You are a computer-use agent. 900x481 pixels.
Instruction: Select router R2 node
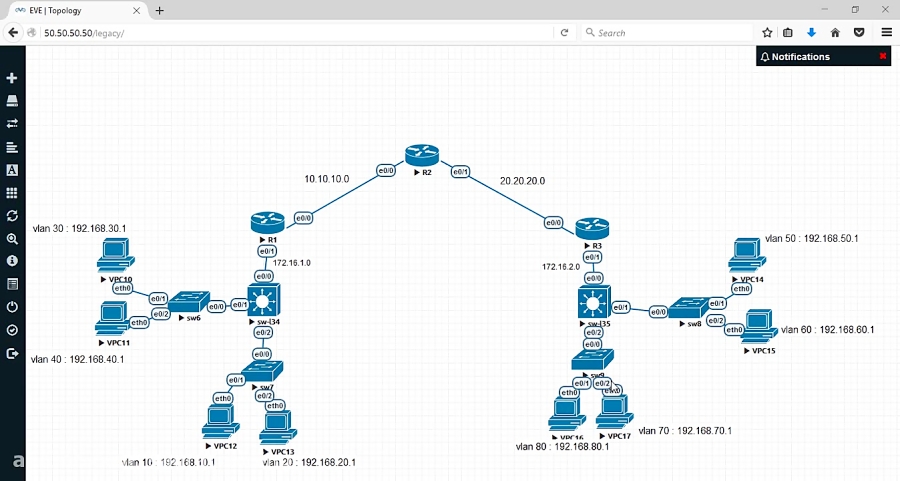point(422,155)
